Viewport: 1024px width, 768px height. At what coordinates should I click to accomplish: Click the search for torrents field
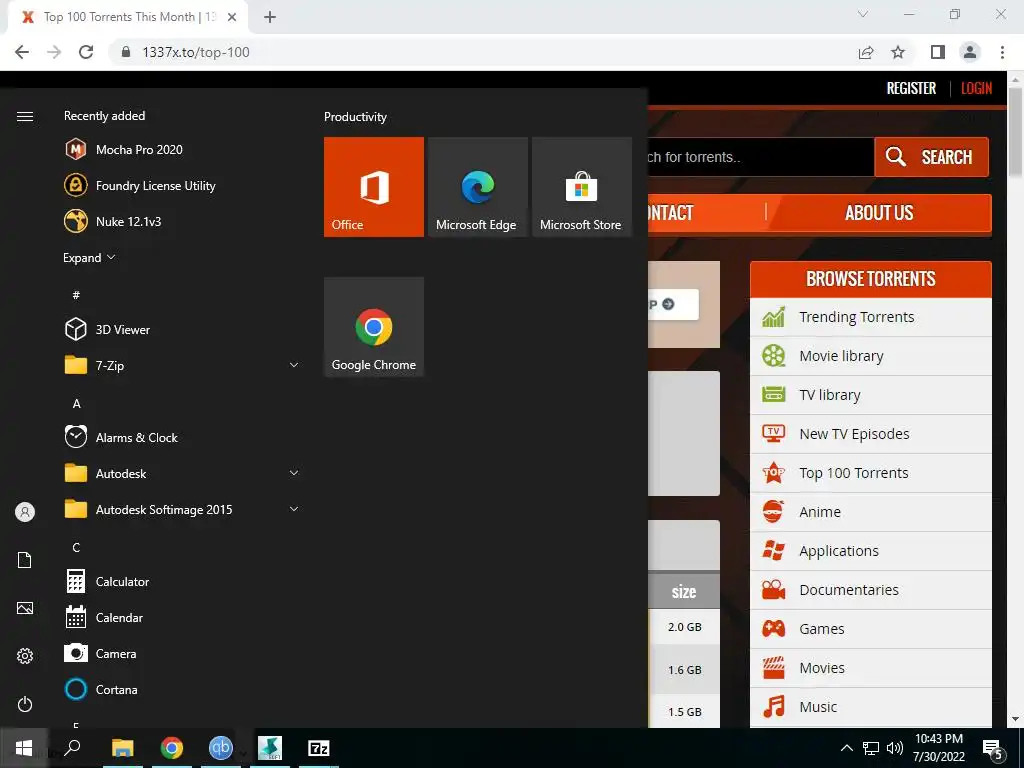[761, 157]
